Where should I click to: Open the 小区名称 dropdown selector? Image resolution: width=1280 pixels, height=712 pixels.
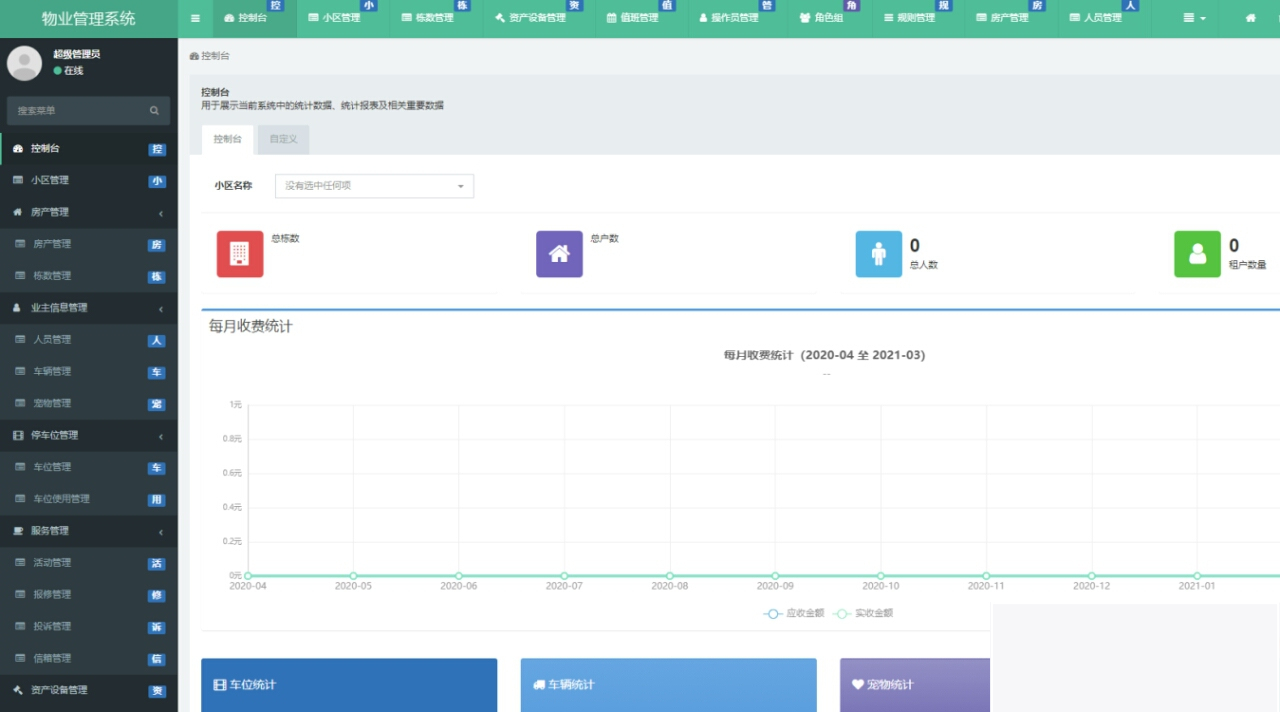coord(374,186)
